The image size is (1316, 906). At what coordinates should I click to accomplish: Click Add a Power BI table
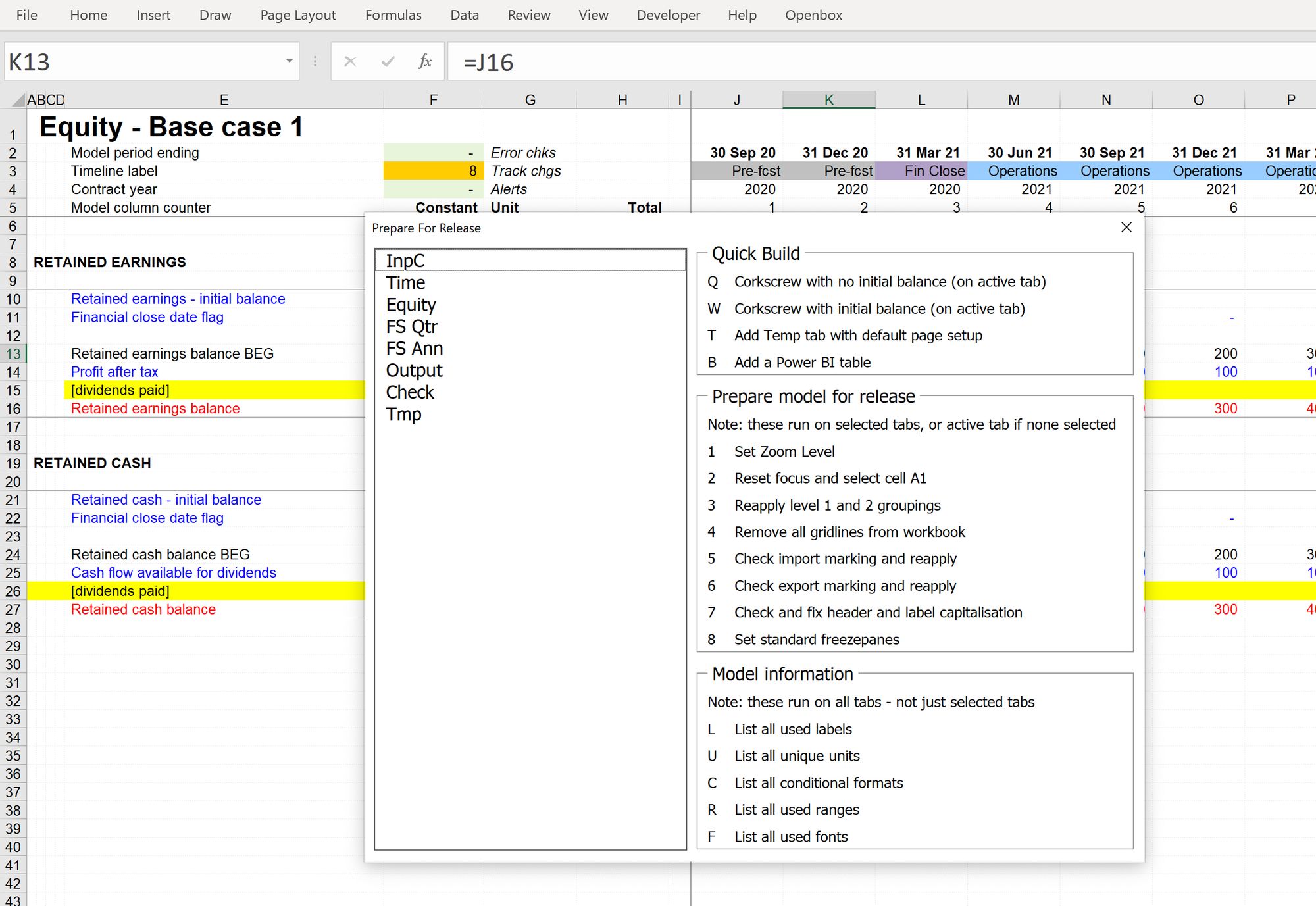tap(801, 363)
